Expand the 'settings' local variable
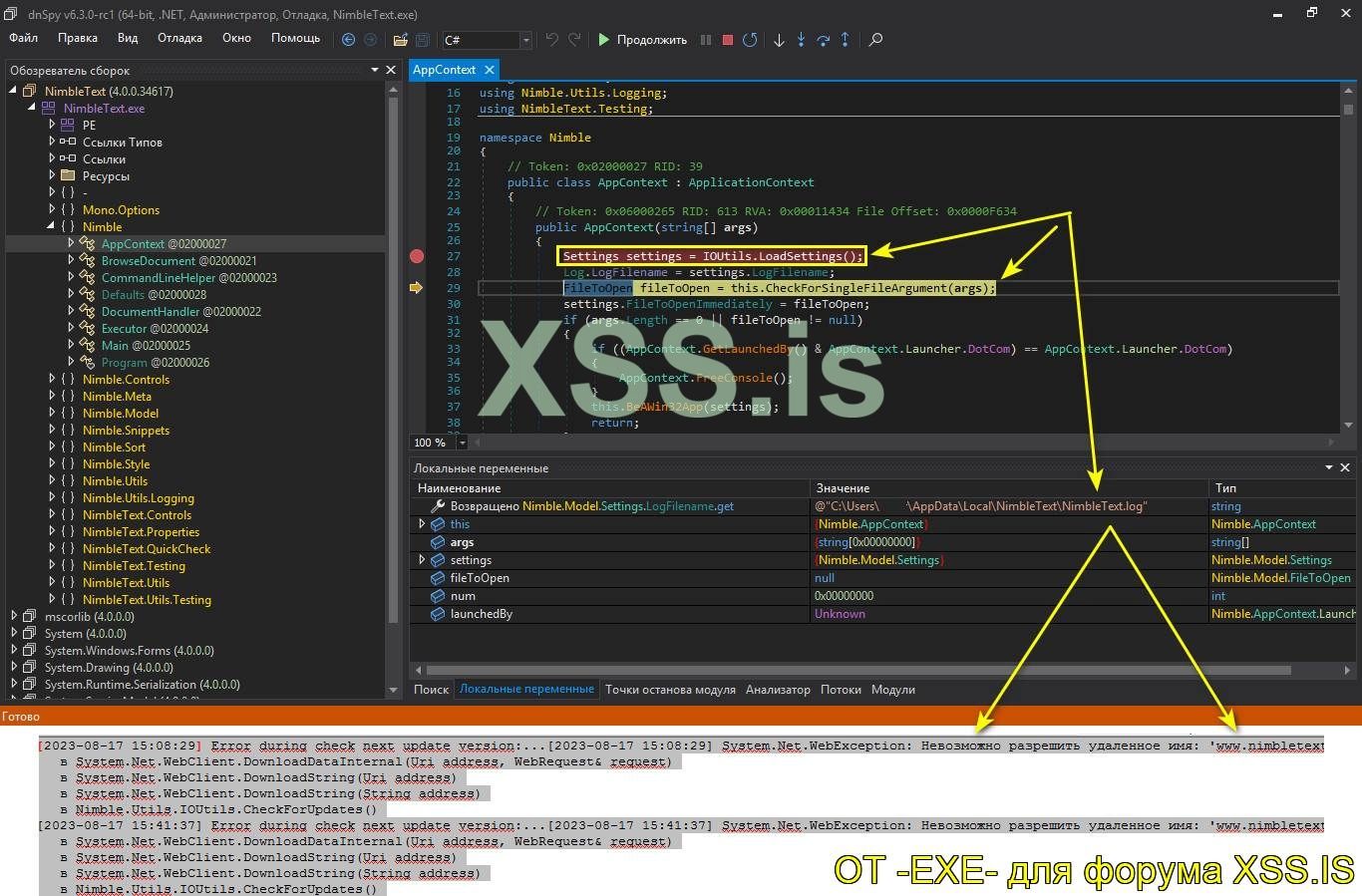This screenshot has width=1362, height=896. click(x=422, y=559)
